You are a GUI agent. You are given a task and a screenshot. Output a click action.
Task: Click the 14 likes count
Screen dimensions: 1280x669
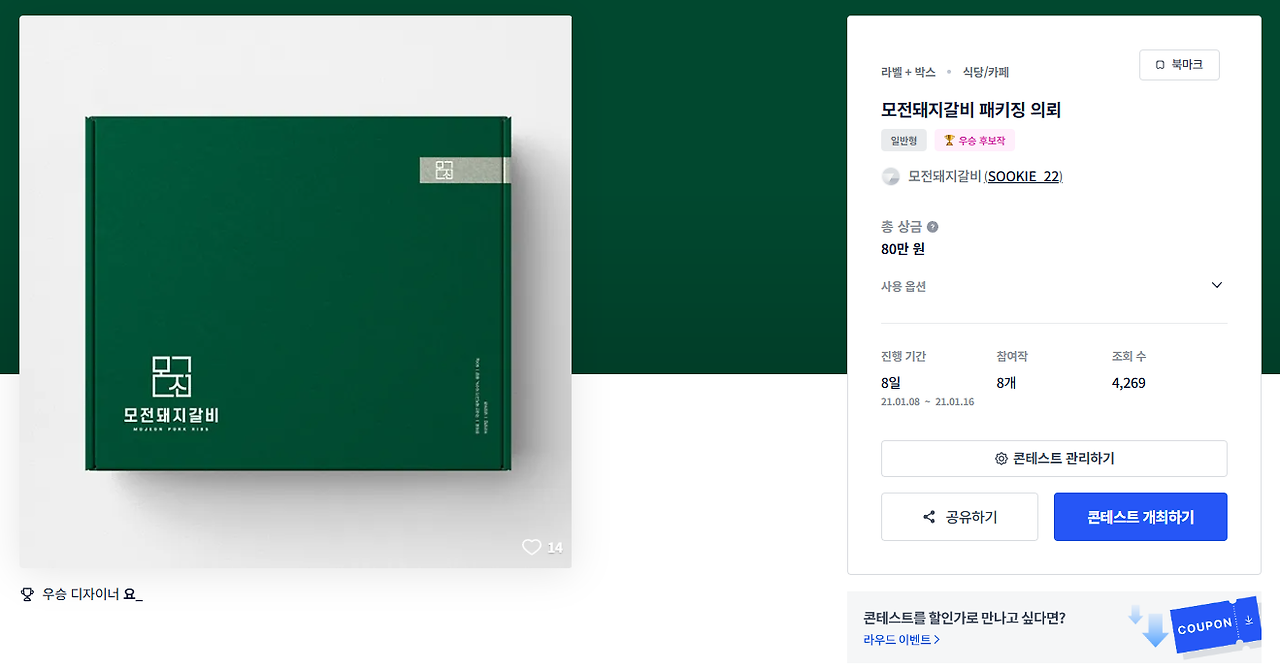coord(555,548)
